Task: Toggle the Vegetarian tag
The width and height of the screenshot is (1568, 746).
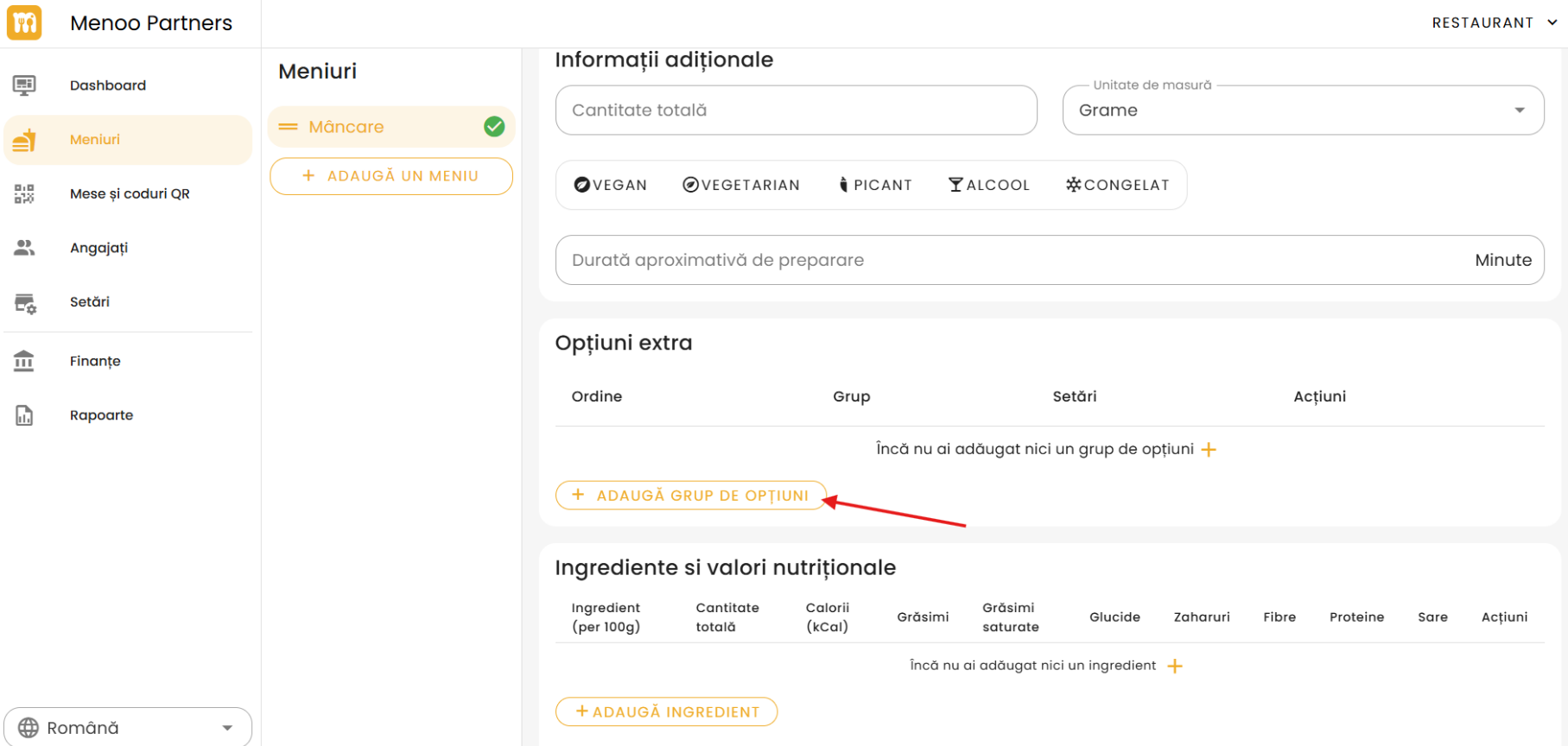Action: click(x=740, y=185)
